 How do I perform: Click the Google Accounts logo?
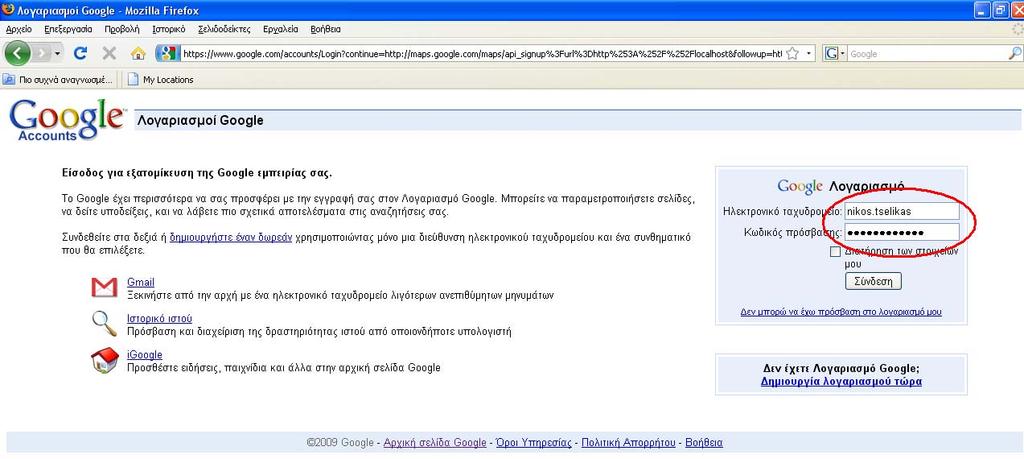click(67, 119)
